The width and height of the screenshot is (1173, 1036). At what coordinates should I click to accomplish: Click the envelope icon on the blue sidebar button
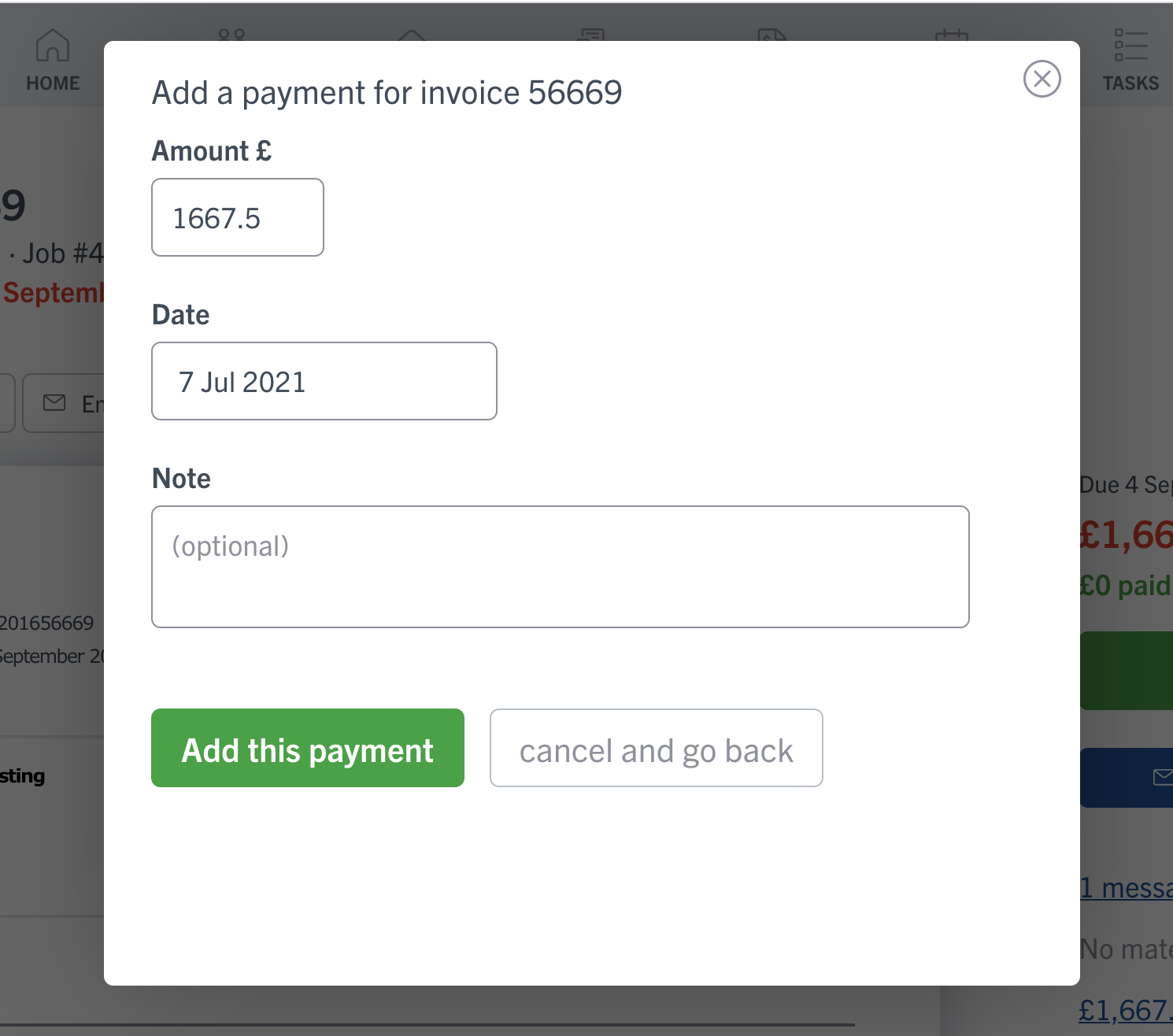1164,778
